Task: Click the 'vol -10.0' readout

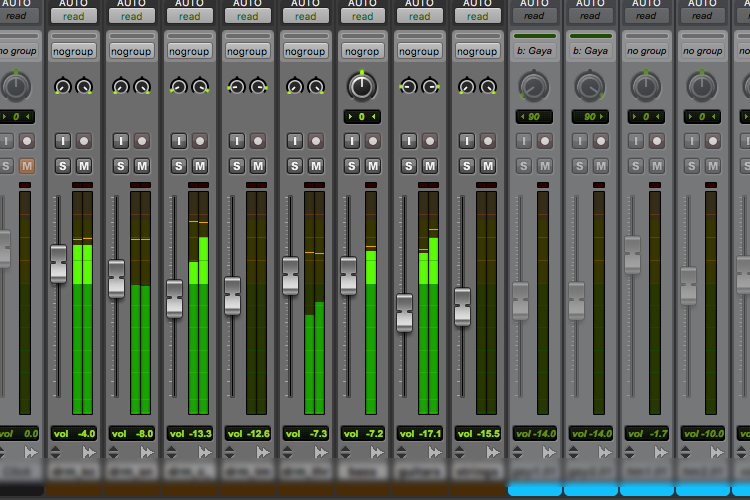Action: click(x=703, y=434)
